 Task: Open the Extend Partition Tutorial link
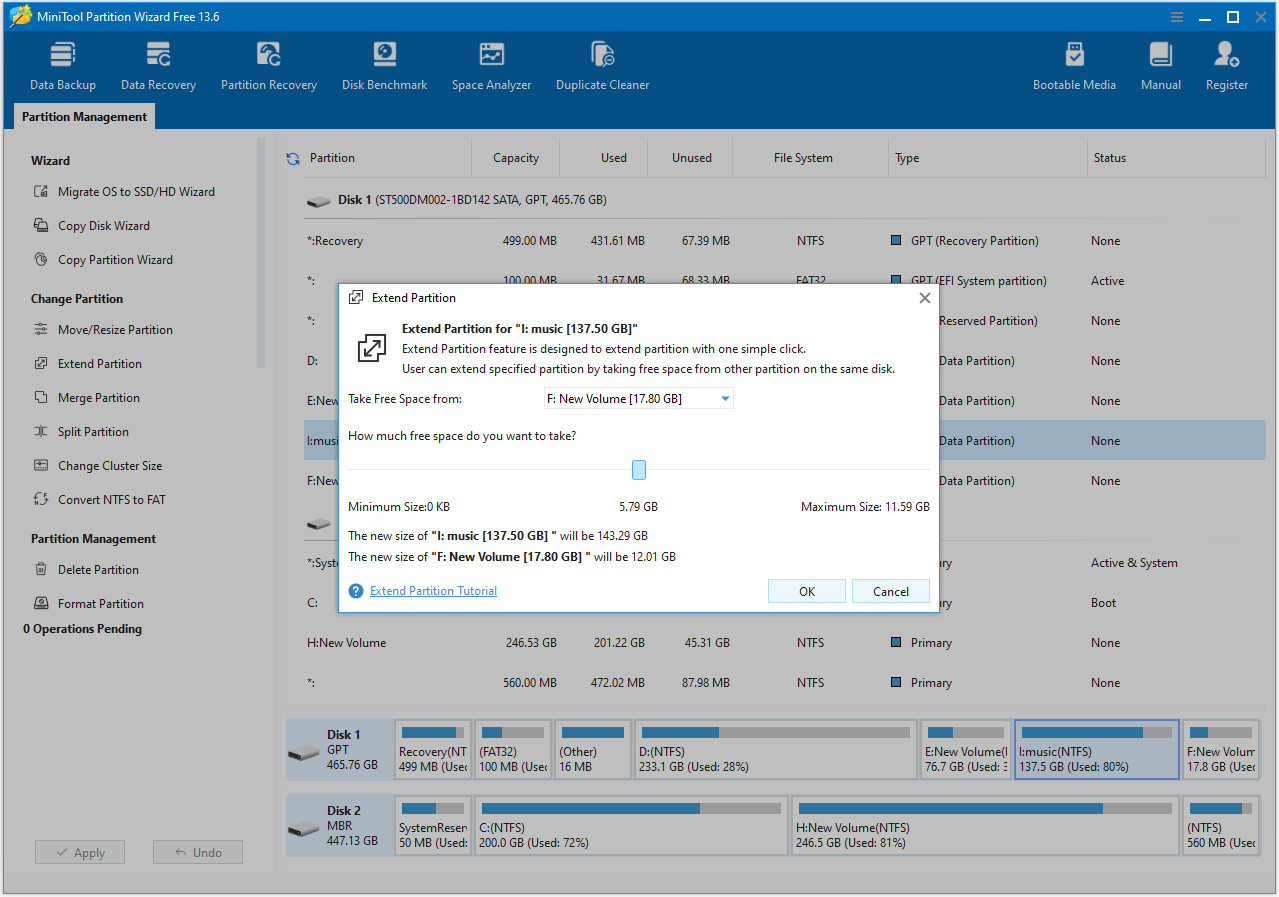pos(432,590)
